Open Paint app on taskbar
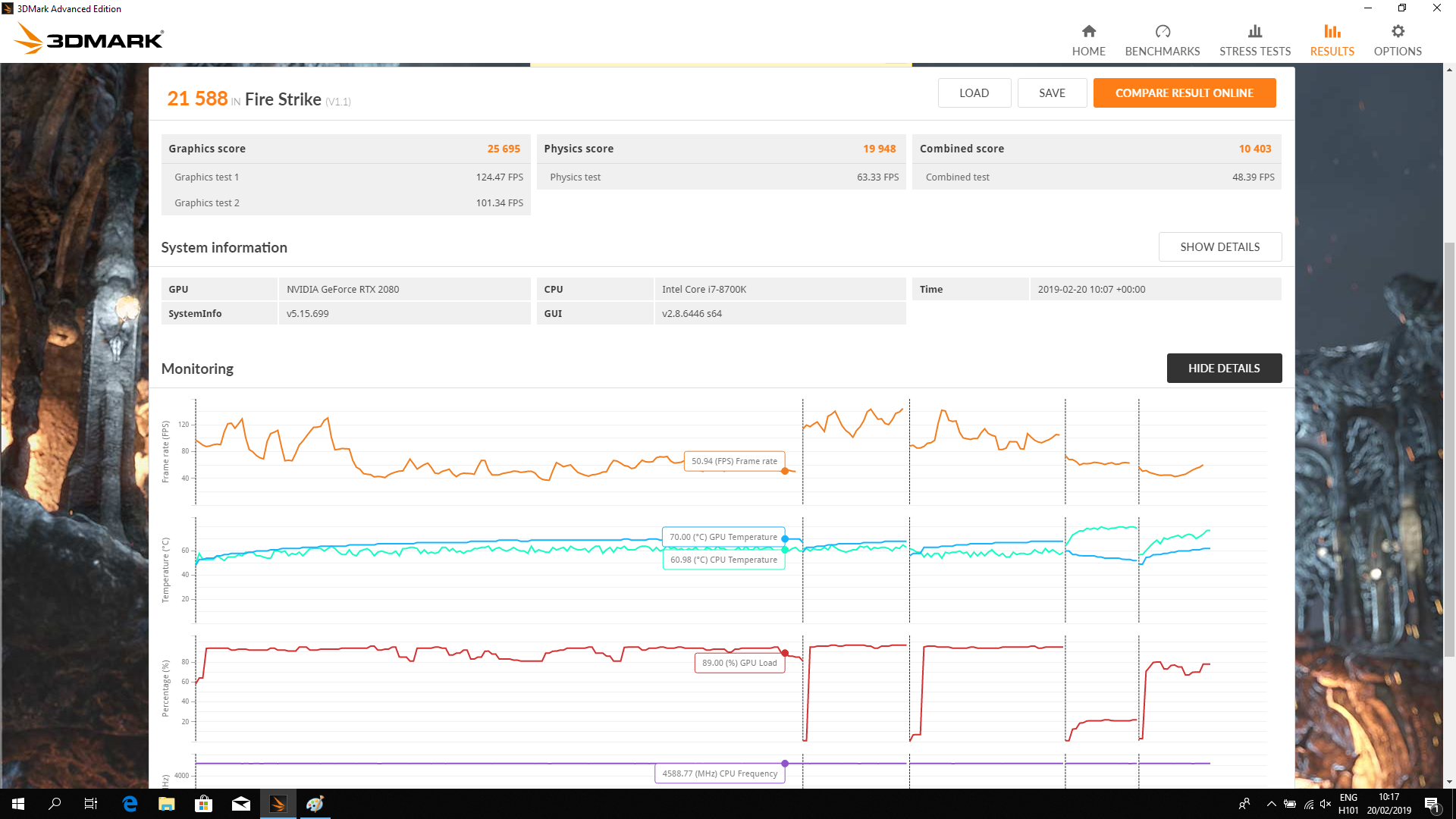This screenshot has width=1456, height=819. click(x=315, y=804)
